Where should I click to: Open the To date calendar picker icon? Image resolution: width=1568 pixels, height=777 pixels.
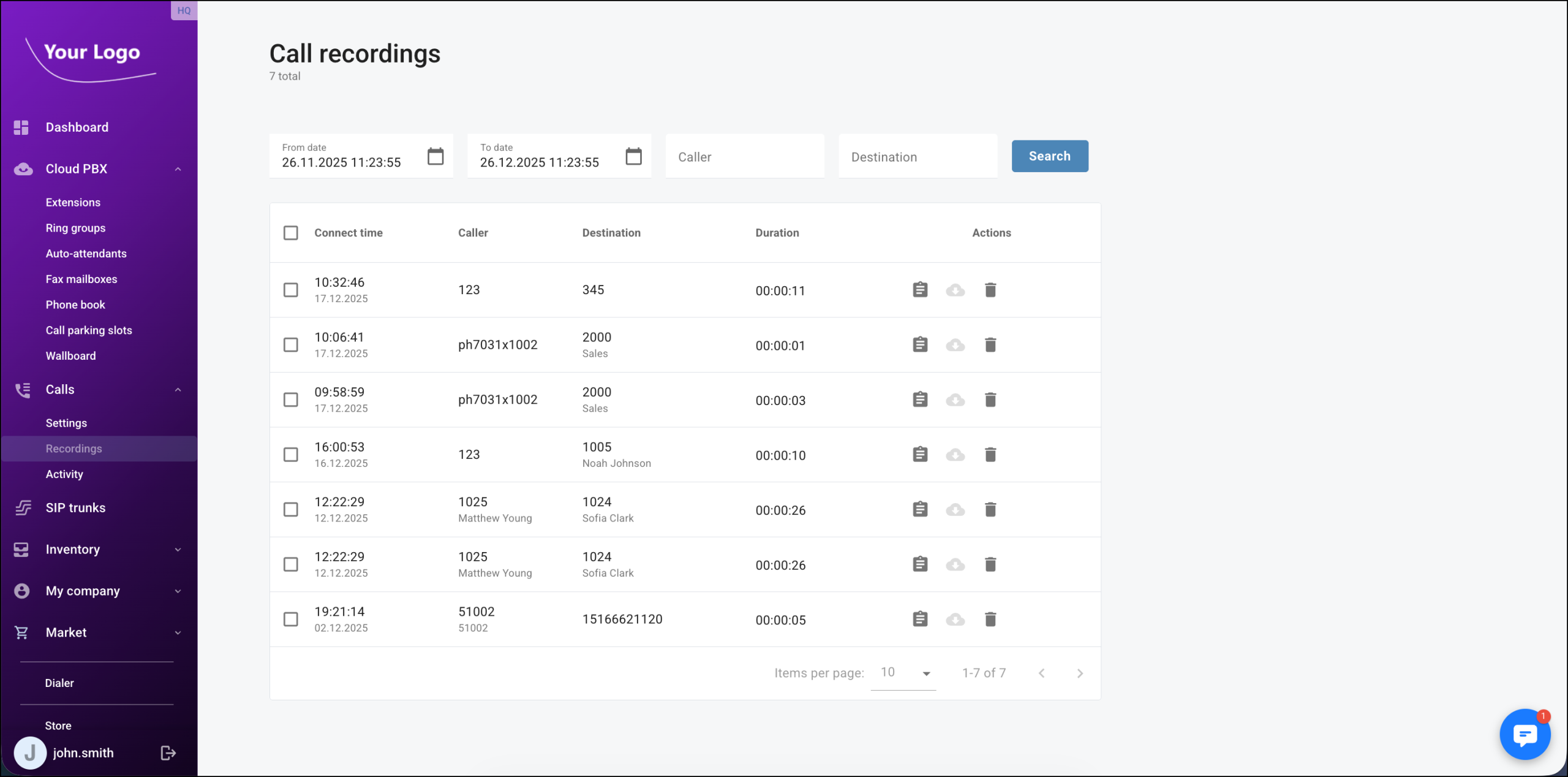click(633, 156)
